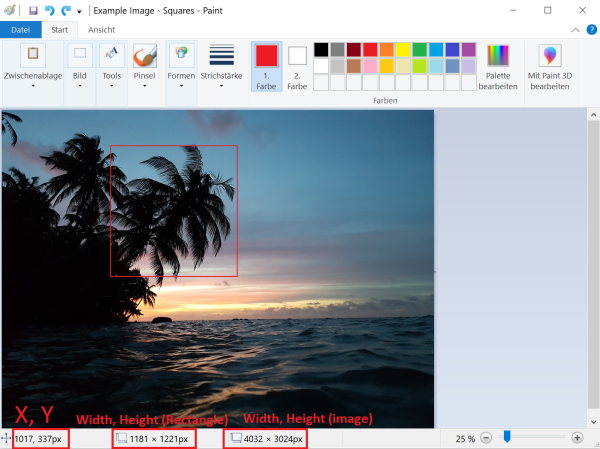Click the Save icon in title bar
Viewport: 600px width, 449px height.
33,10
